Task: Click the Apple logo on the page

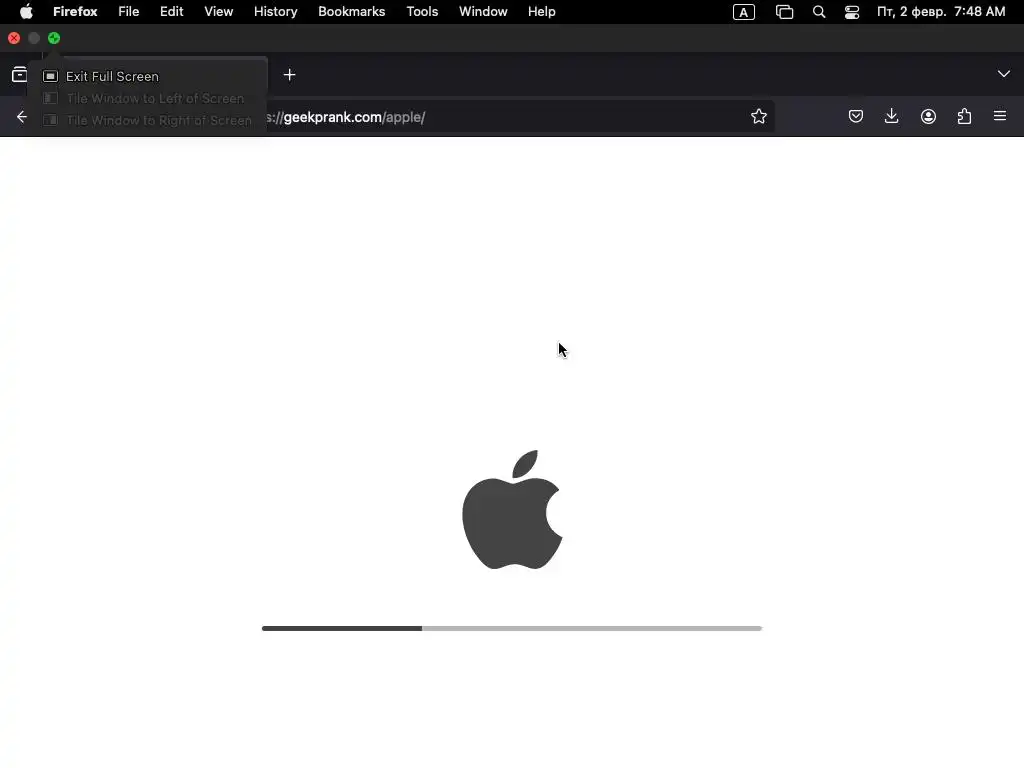Action: 512,509
